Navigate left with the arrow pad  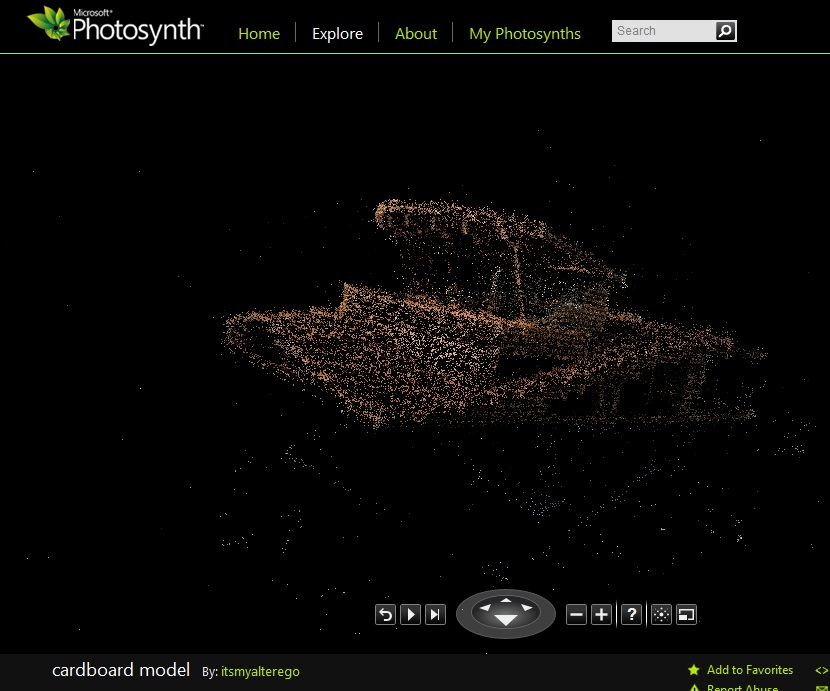(x=485, y=608)
